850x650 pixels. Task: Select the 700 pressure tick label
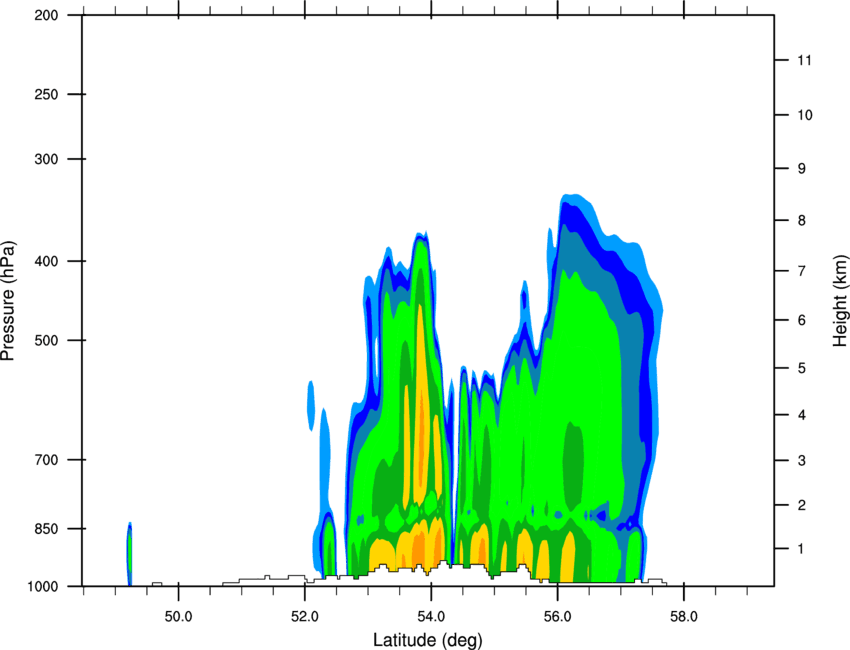(46, 460)
